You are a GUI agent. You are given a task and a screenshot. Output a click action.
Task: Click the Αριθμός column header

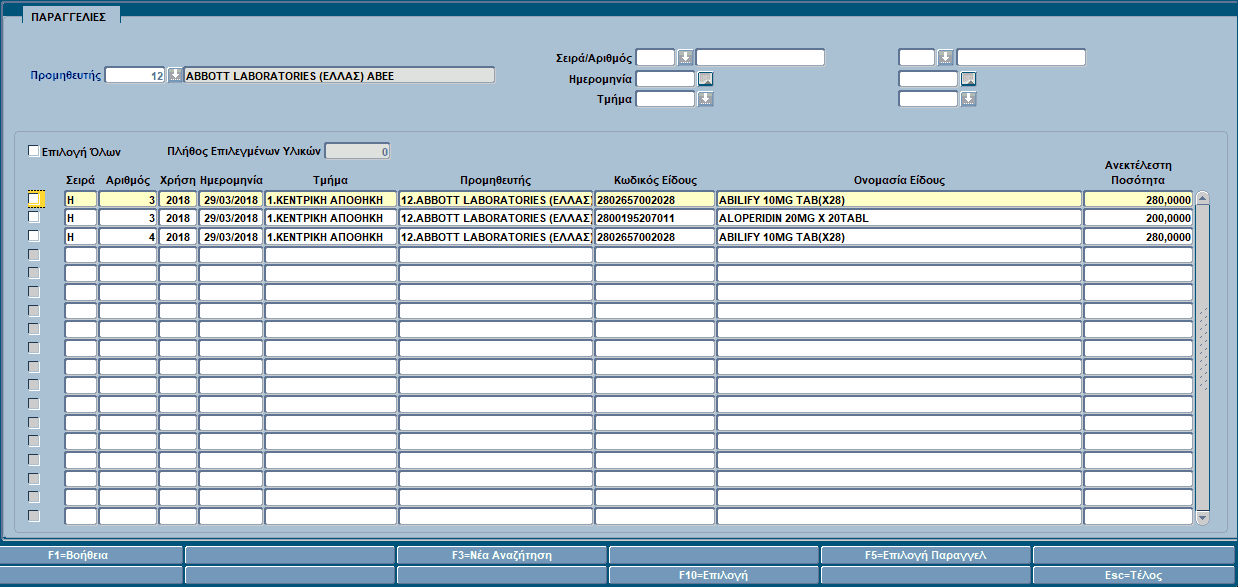[128, 181]
